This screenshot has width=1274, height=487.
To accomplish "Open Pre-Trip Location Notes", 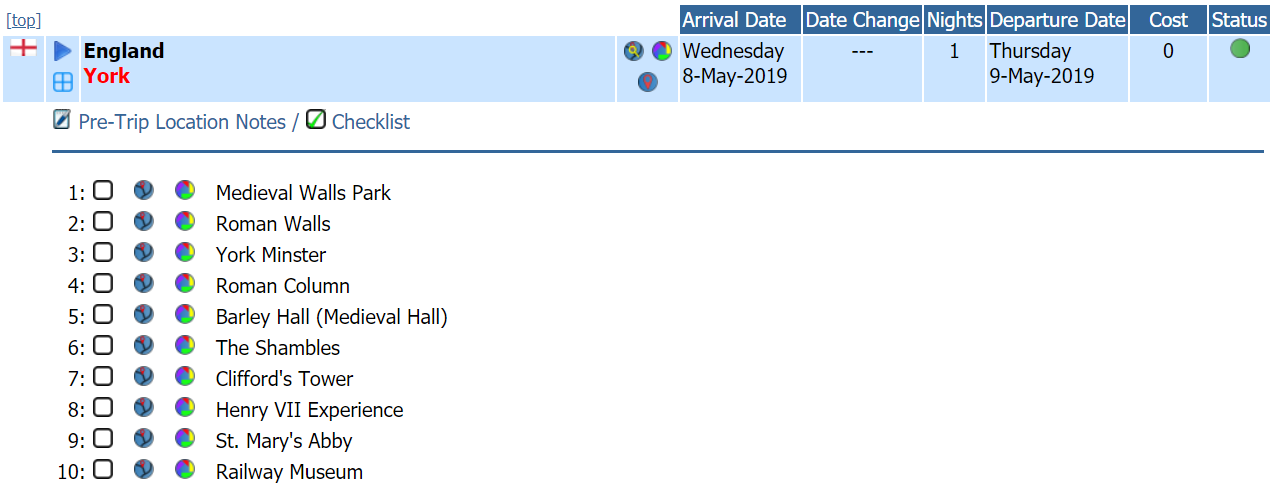I will click(182, 122).
